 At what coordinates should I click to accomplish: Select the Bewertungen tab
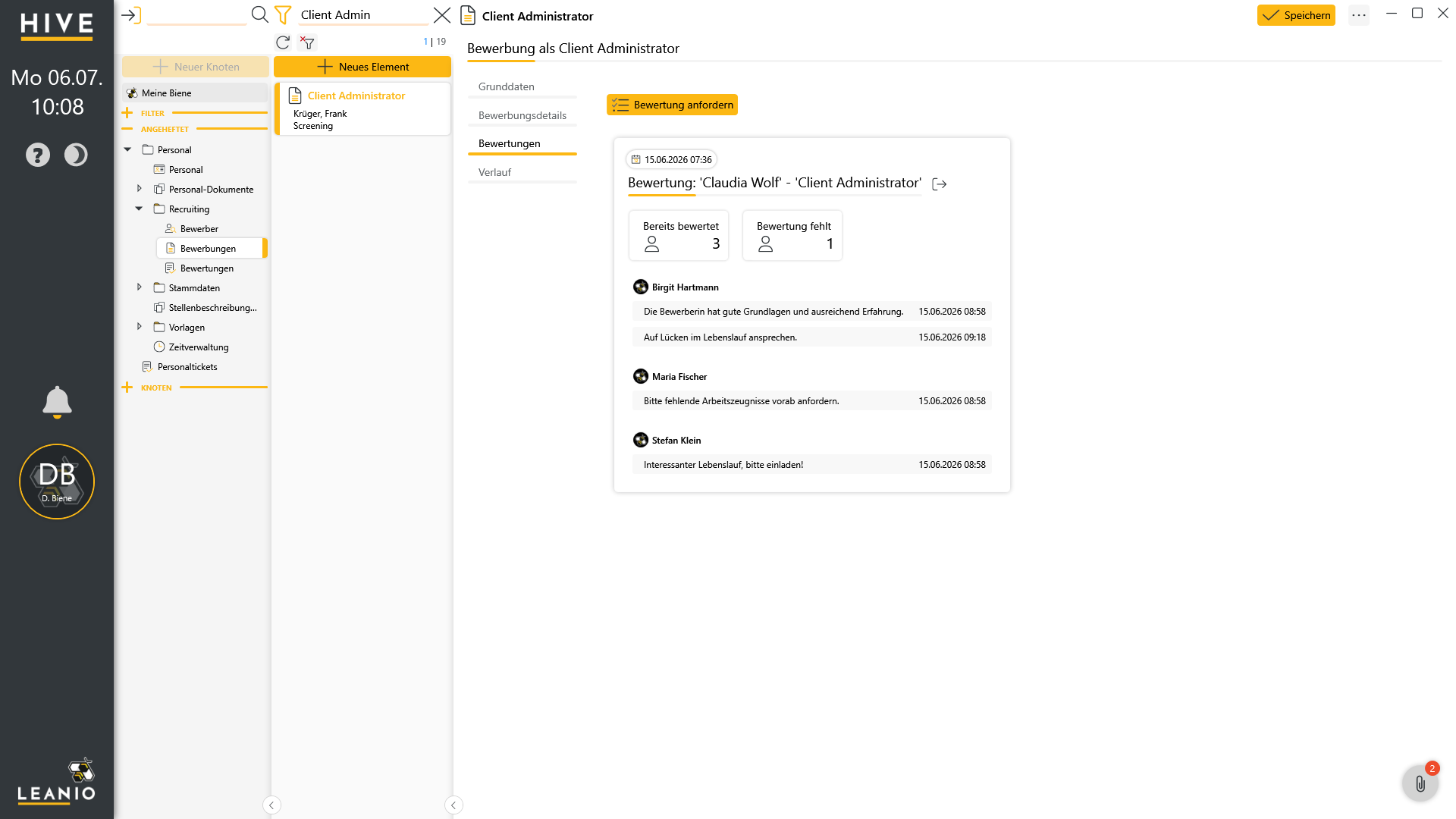point(522,143)
